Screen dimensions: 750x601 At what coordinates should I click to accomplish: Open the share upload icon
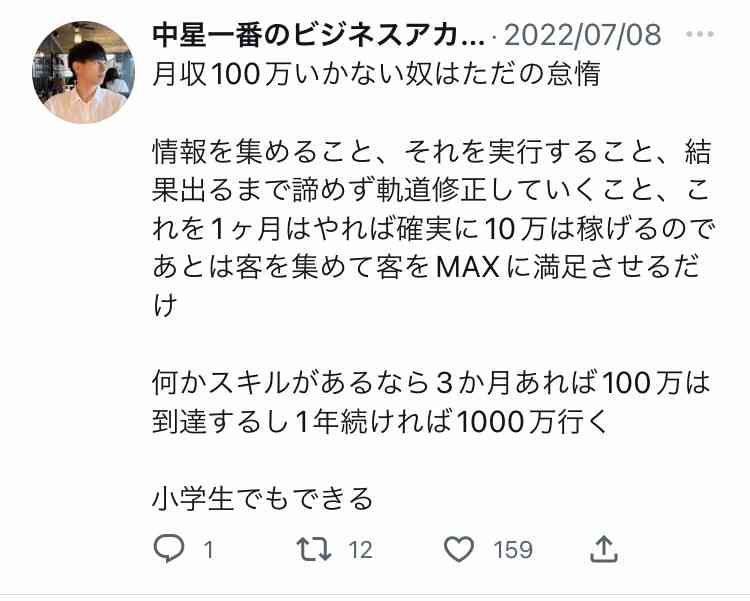point(604,549)
